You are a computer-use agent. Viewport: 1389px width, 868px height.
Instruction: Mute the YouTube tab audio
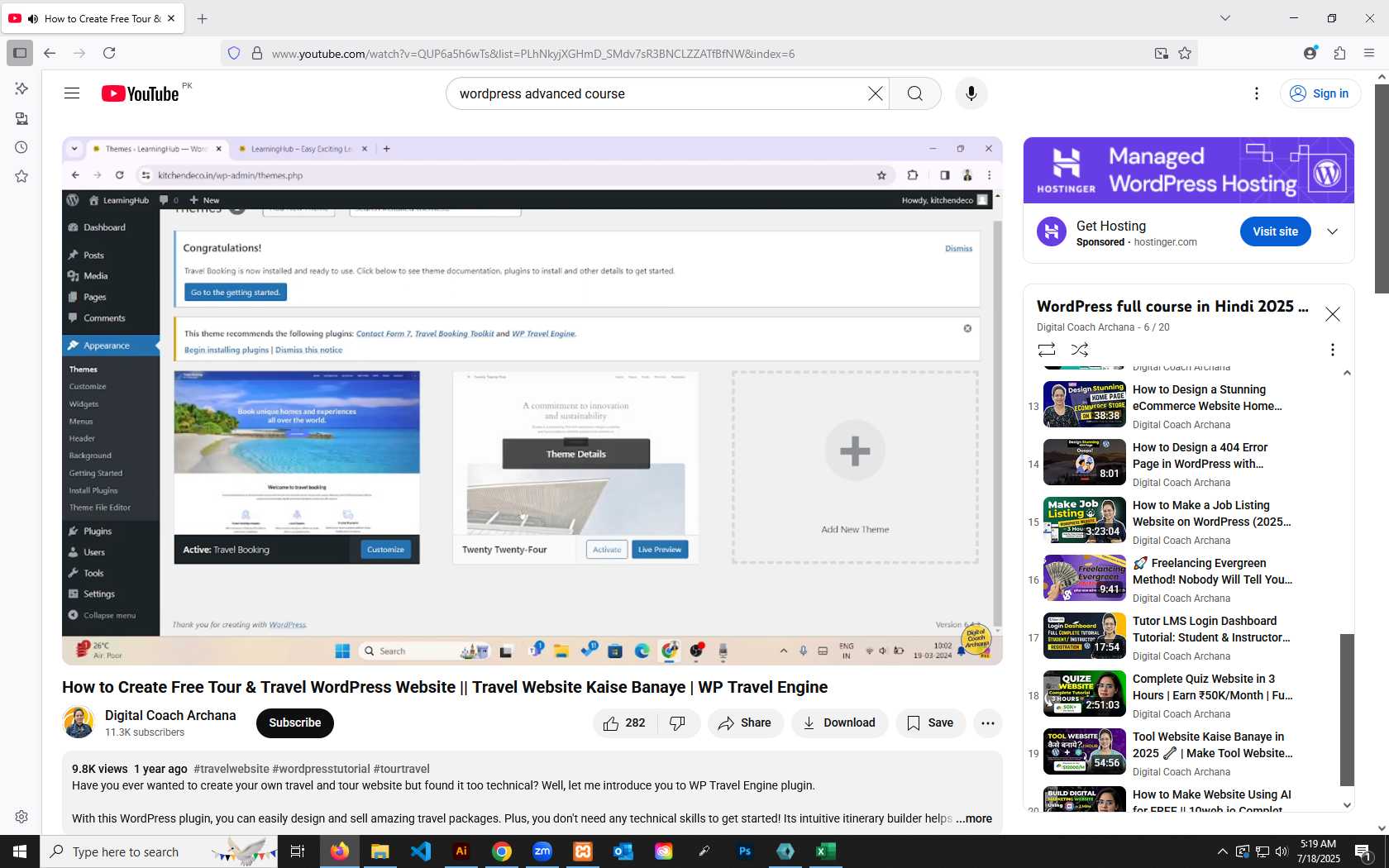(33, 18)
